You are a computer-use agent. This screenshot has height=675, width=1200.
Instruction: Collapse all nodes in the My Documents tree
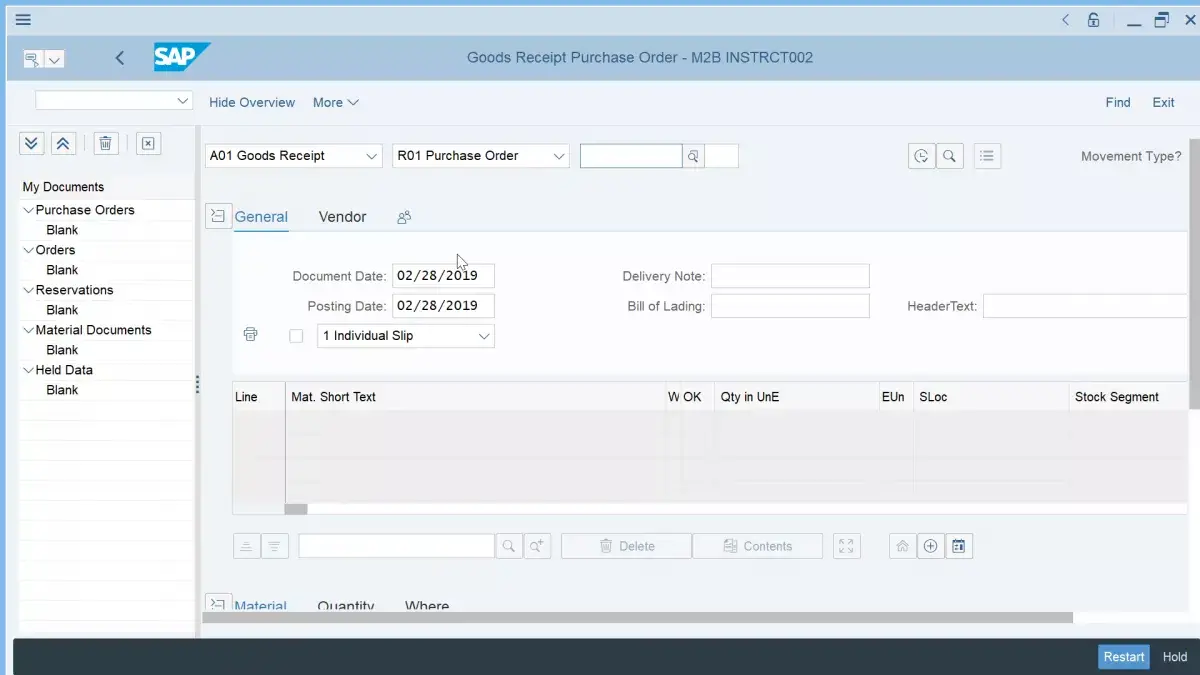pyautogui.click(x=63, y=144)
